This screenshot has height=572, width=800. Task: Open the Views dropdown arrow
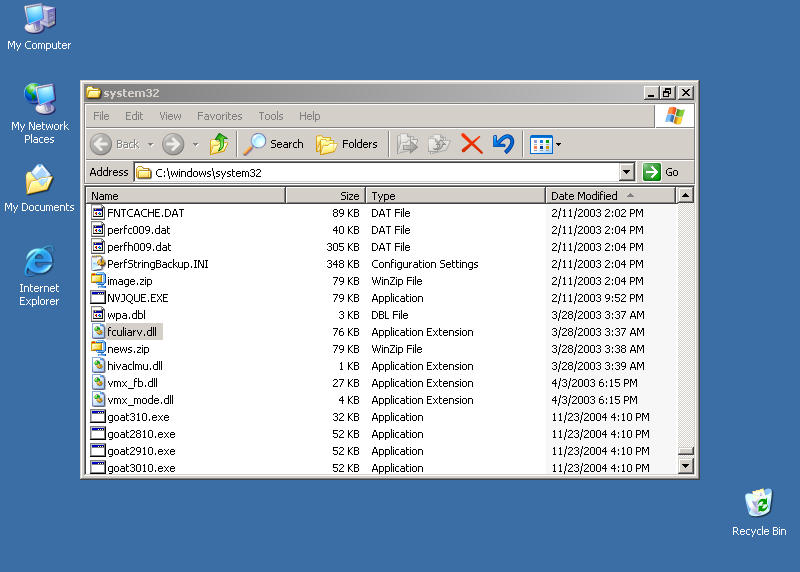click(x=558, y=145)
